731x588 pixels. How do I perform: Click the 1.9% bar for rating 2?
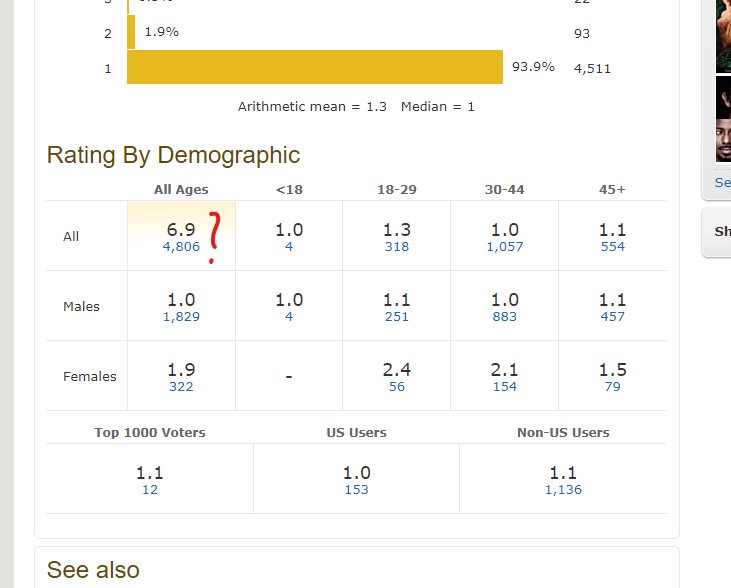tap(131, 32)
